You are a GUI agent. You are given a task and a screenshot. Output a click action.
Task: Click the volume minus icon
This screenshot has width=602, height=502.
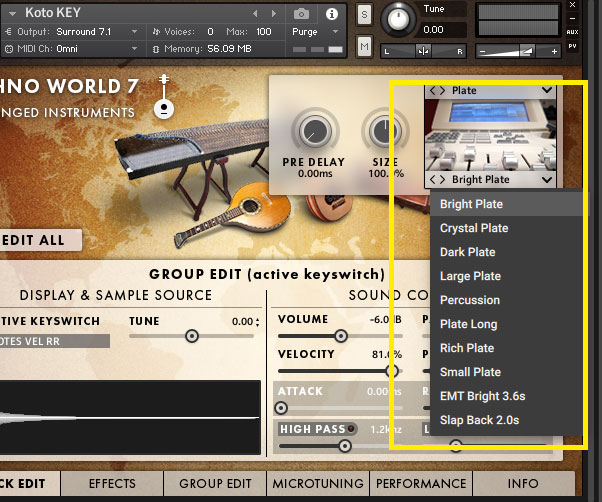pyautogui.click(x=483, y=51)
